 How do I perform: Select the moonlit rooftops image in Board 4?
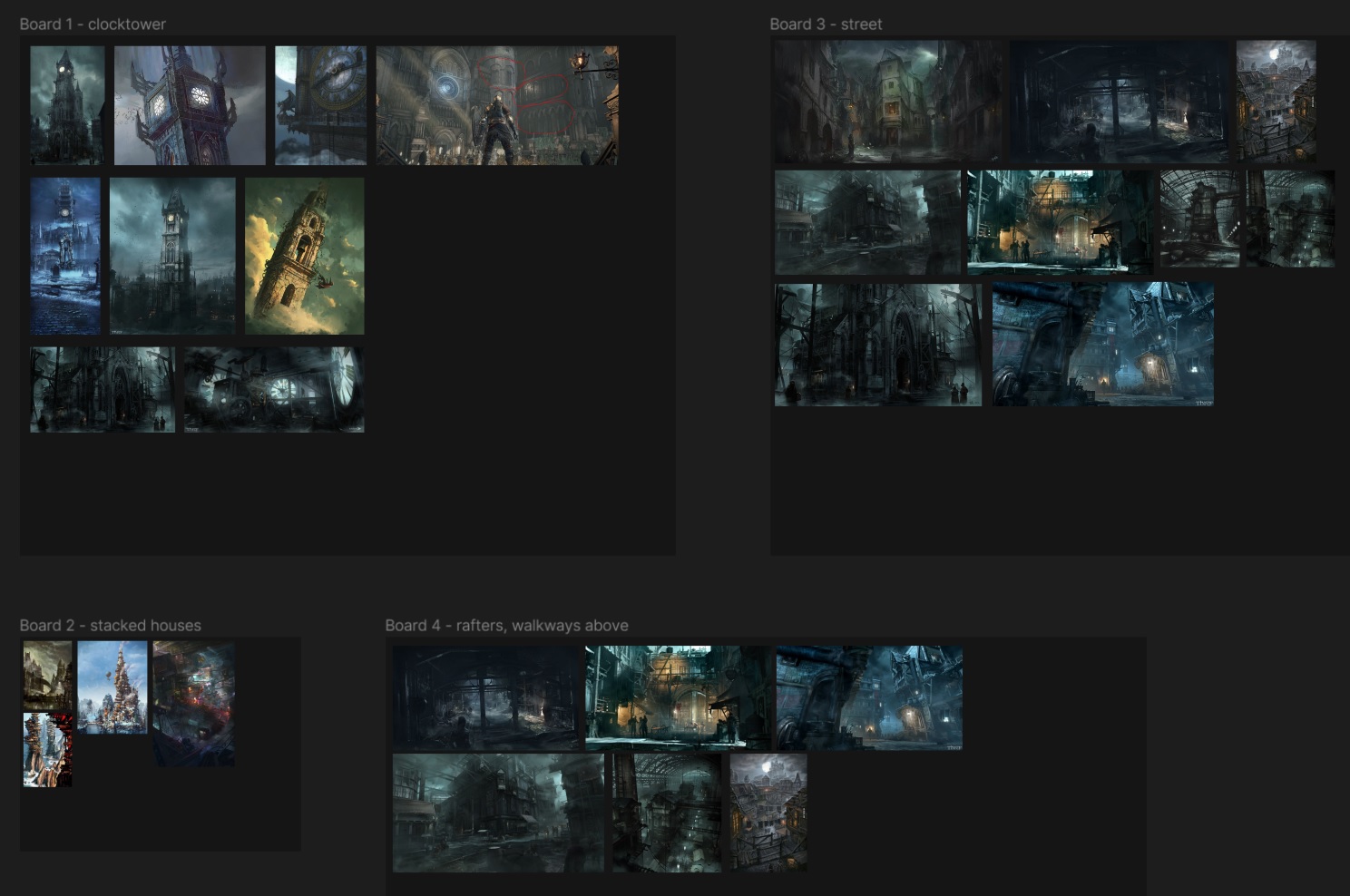768,813
